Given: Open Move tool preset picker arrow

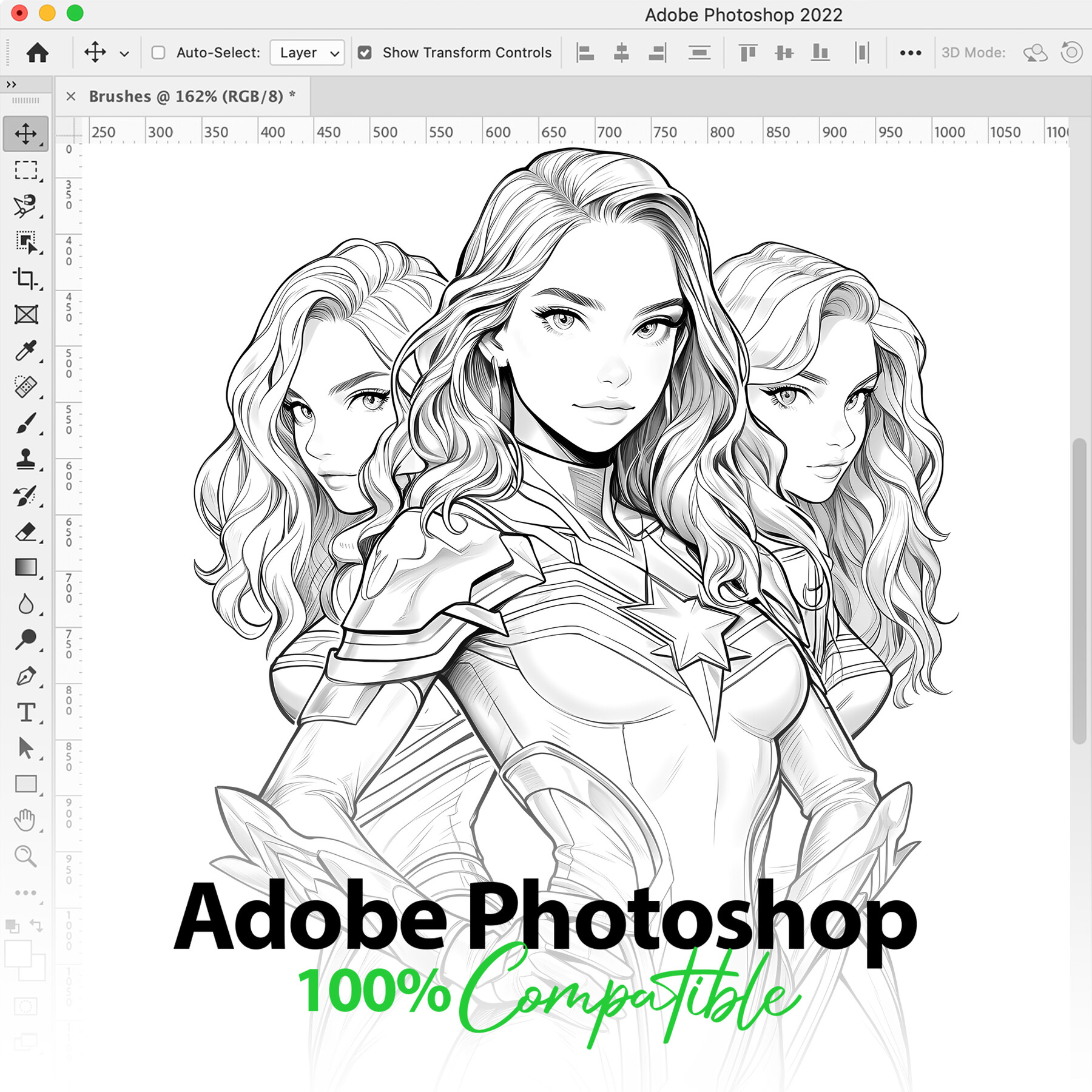Looking at the screenshot, I should 124,53.
